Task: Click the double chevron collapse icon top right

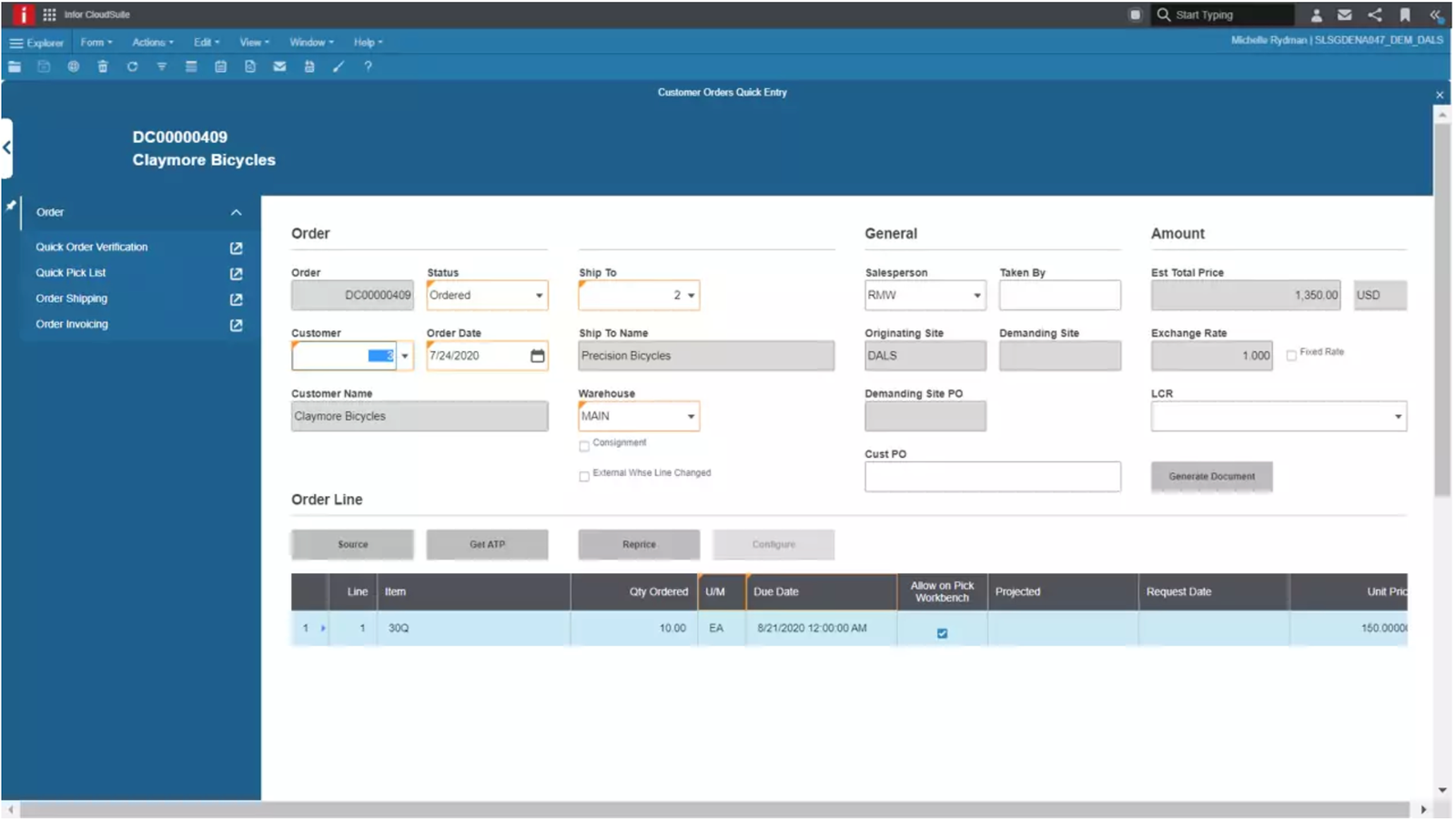Action: click(1435, 15)
